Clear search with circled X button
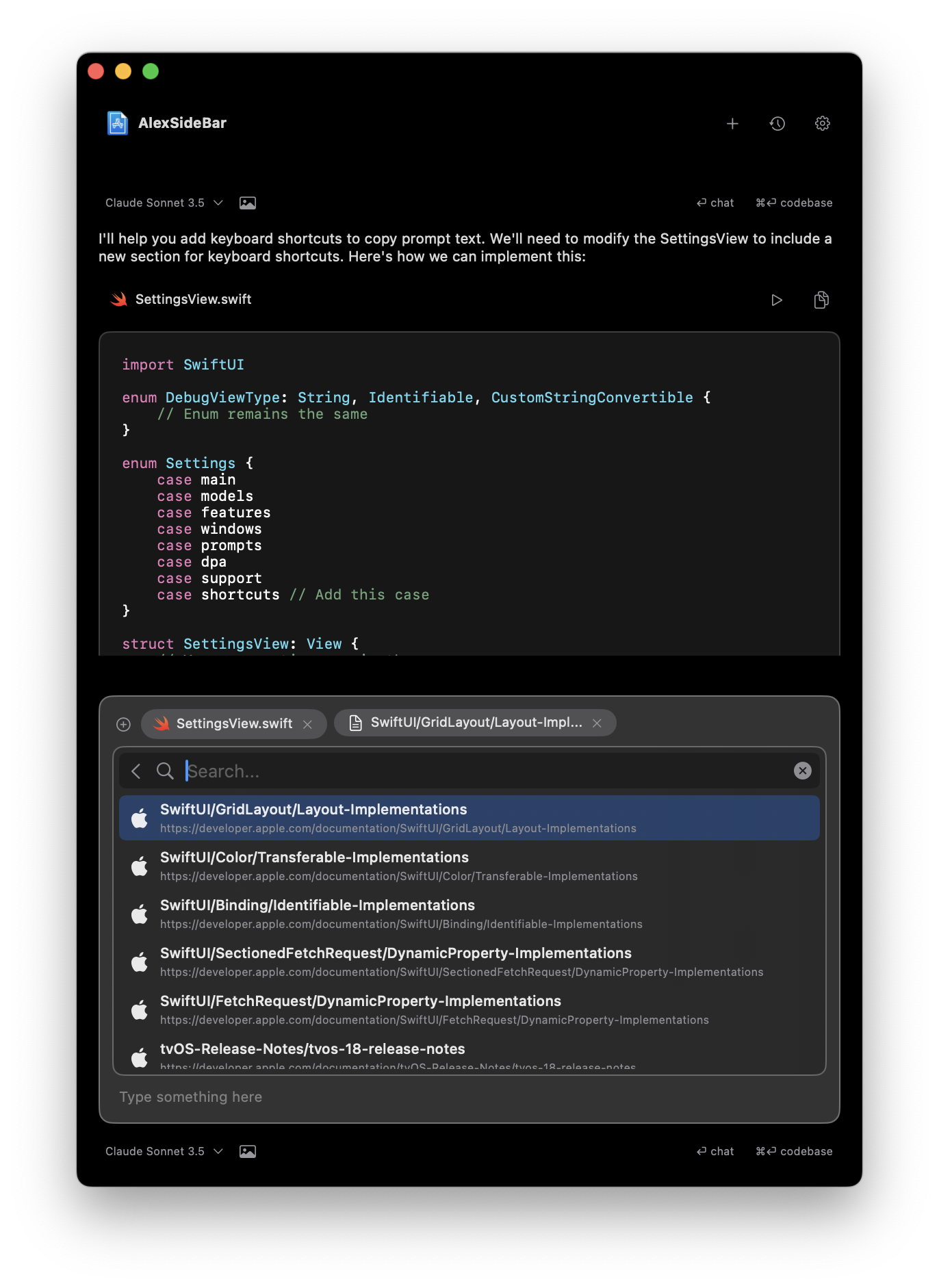 coord(803,771)
